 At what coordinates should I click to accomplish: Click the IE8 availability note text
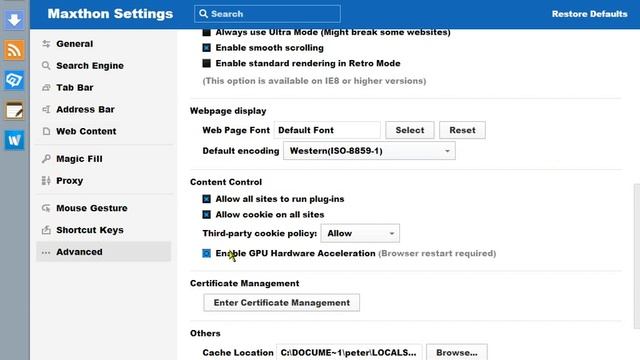click(314, 81)
